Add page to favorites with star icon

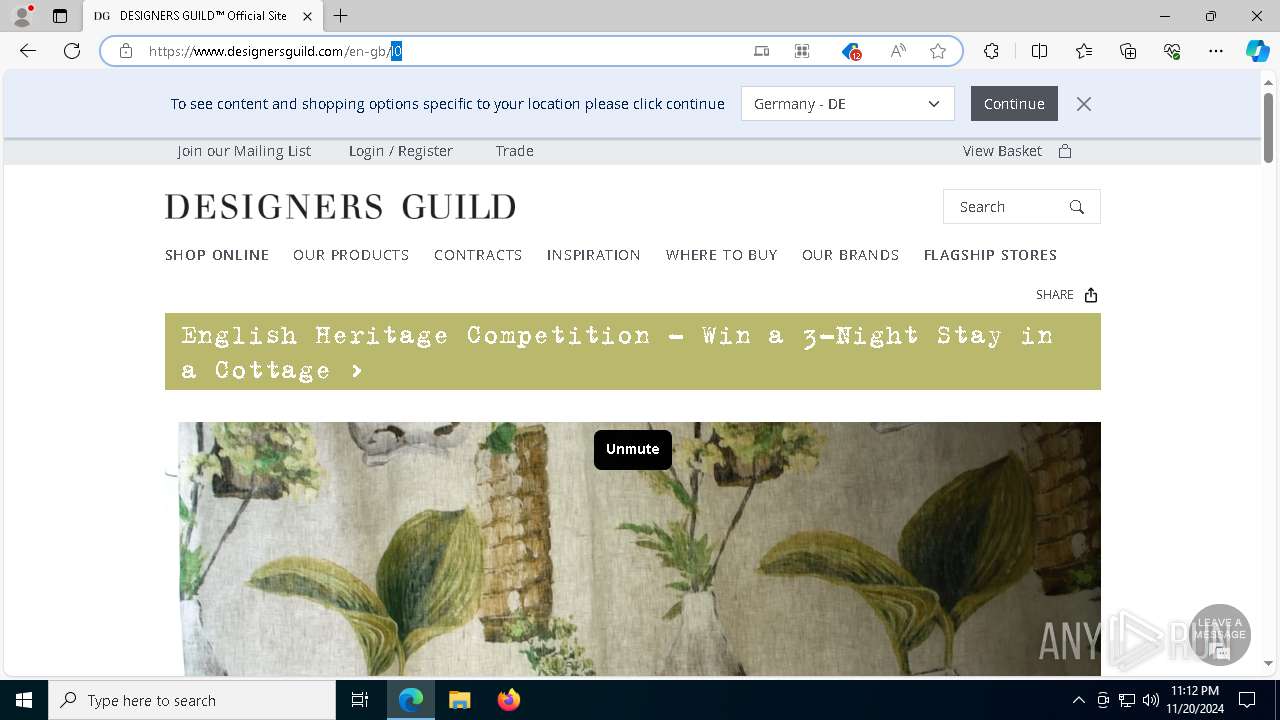point(938,51)
